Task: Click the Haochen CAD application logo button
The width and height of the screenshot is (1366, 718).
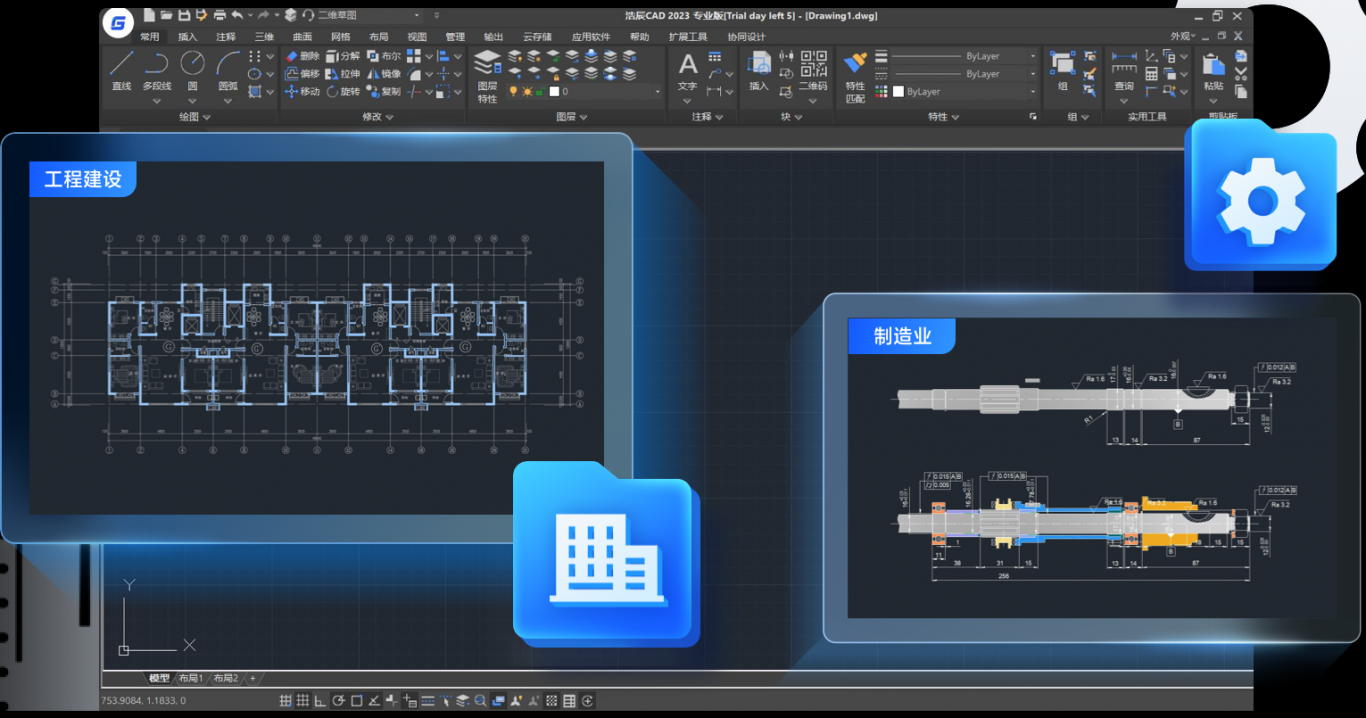Action: click(119, 22)
